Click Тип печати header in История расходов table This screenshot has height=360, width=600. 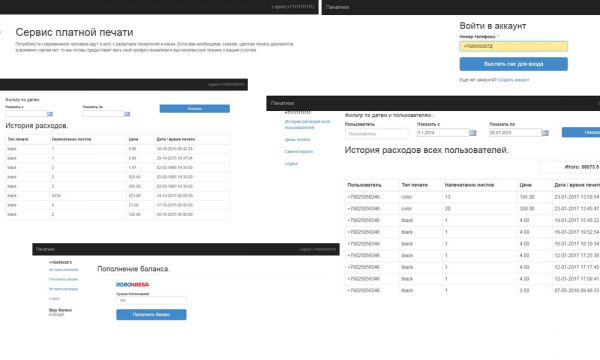(x=18, y=139)
